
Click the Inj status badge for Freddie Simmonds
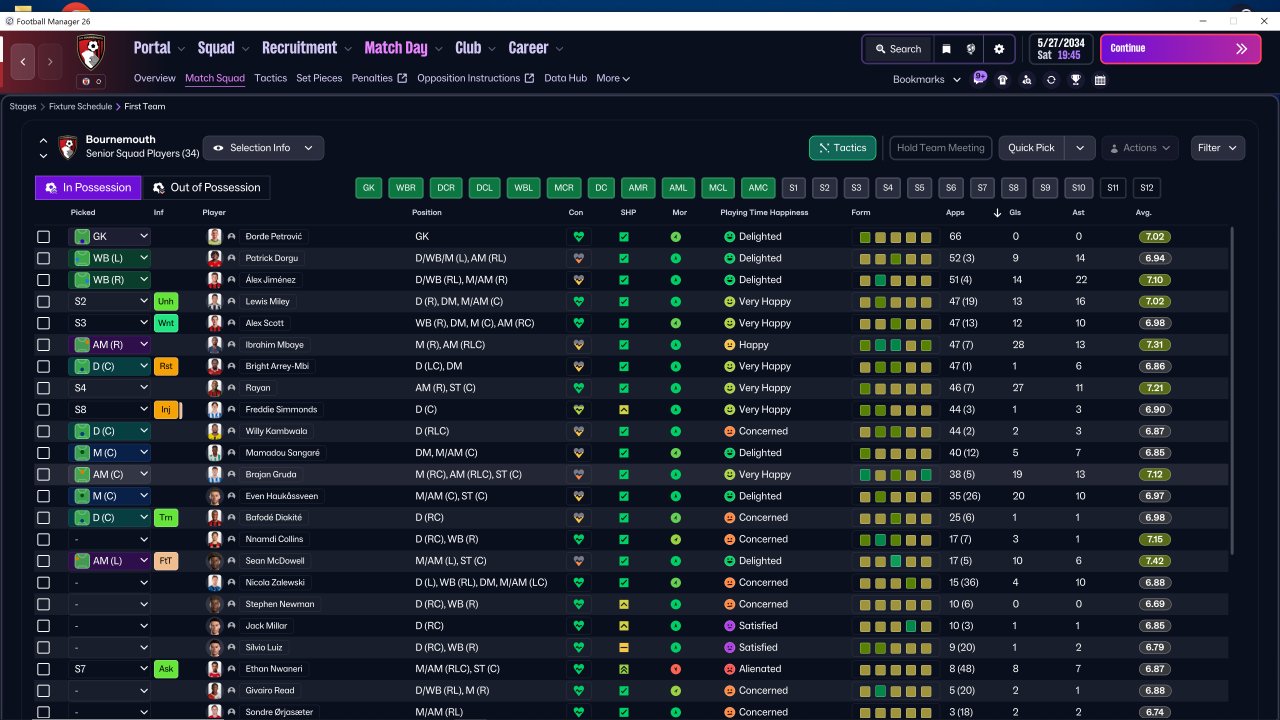[x=166, y=409]
